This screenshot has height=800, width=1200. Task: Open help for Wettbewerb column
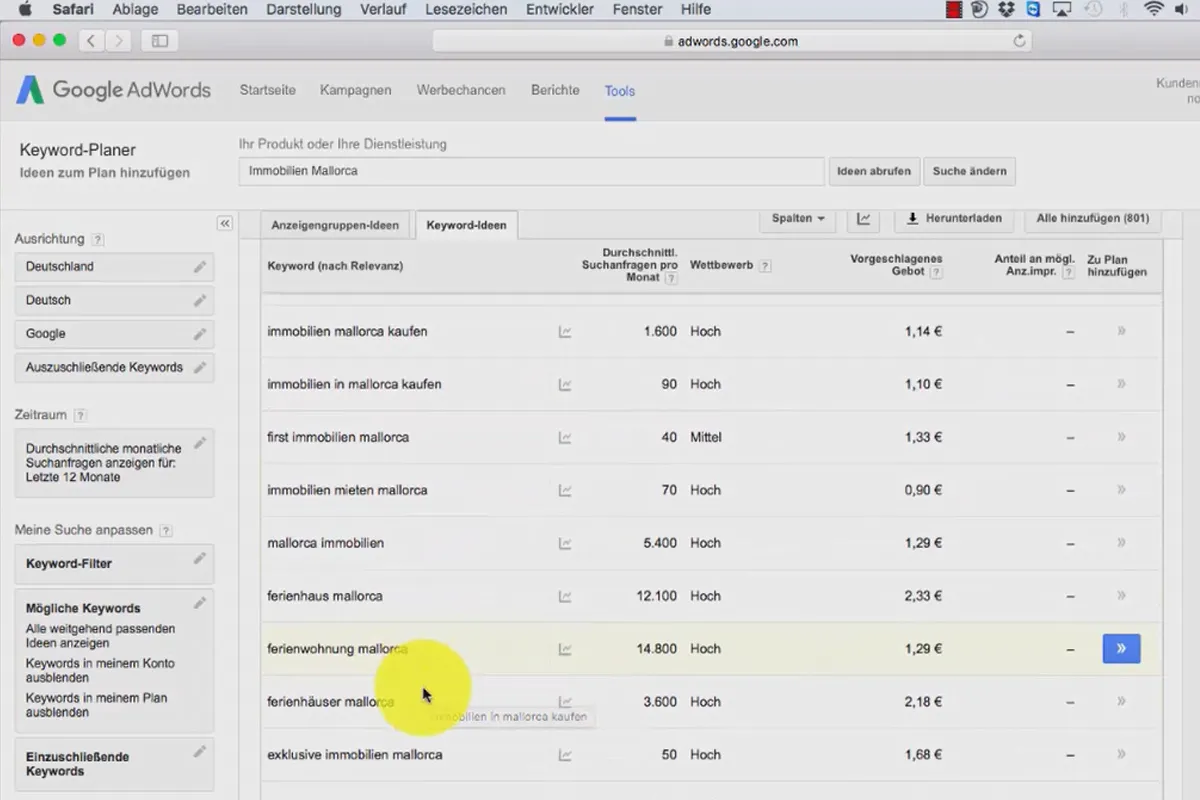pos(765,266)
